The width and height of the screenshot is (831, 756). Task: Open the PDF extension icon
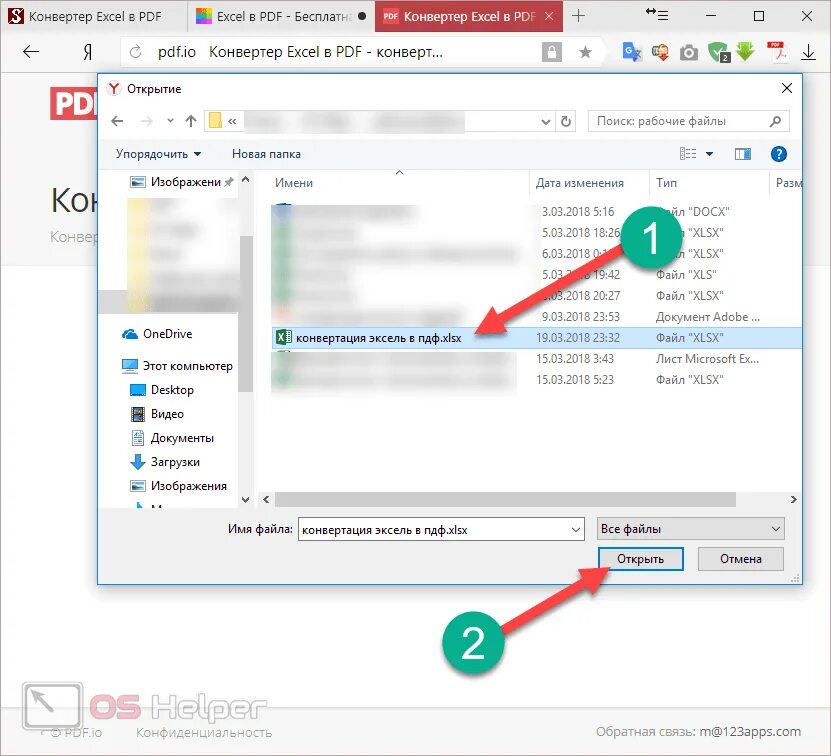(x=777, y=52)
